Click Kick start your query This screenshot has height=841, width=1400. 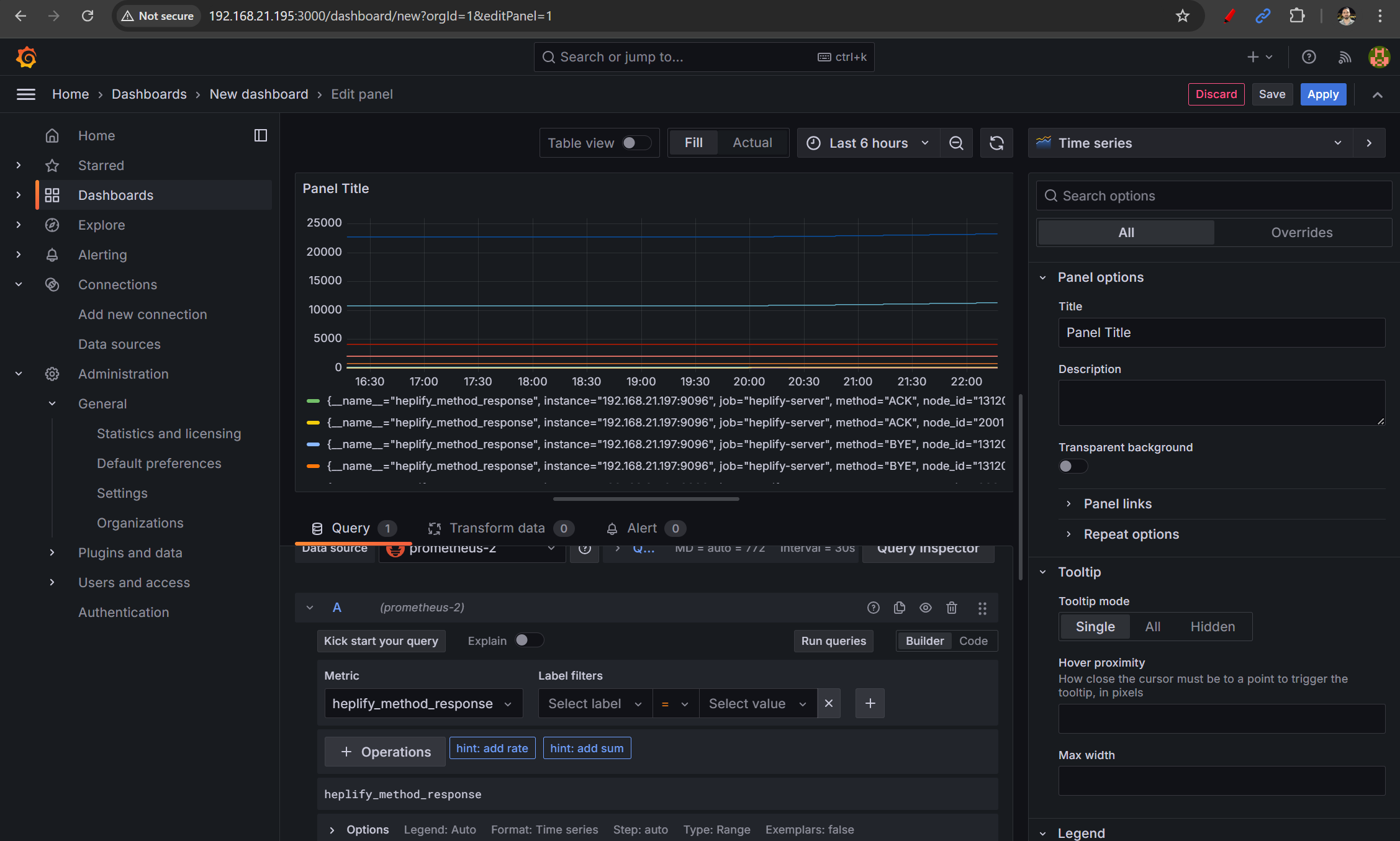[x=381, y=641]
